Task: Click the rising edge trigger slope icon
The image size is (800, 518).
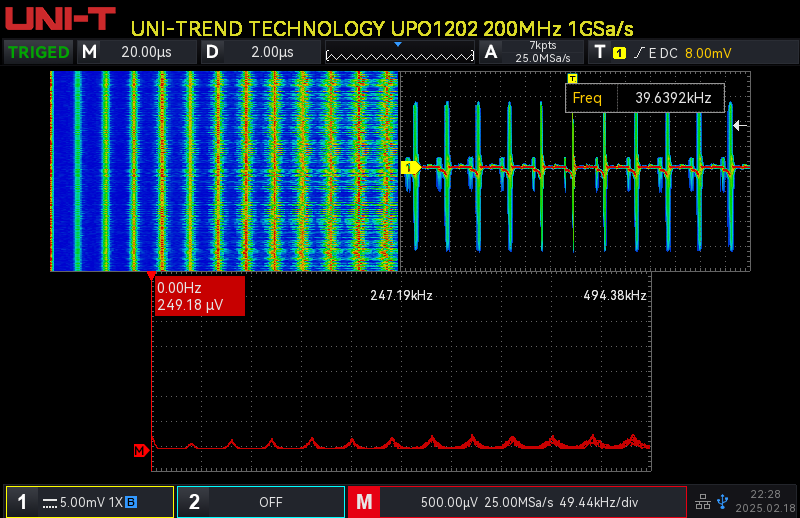Action: point(639,53)
